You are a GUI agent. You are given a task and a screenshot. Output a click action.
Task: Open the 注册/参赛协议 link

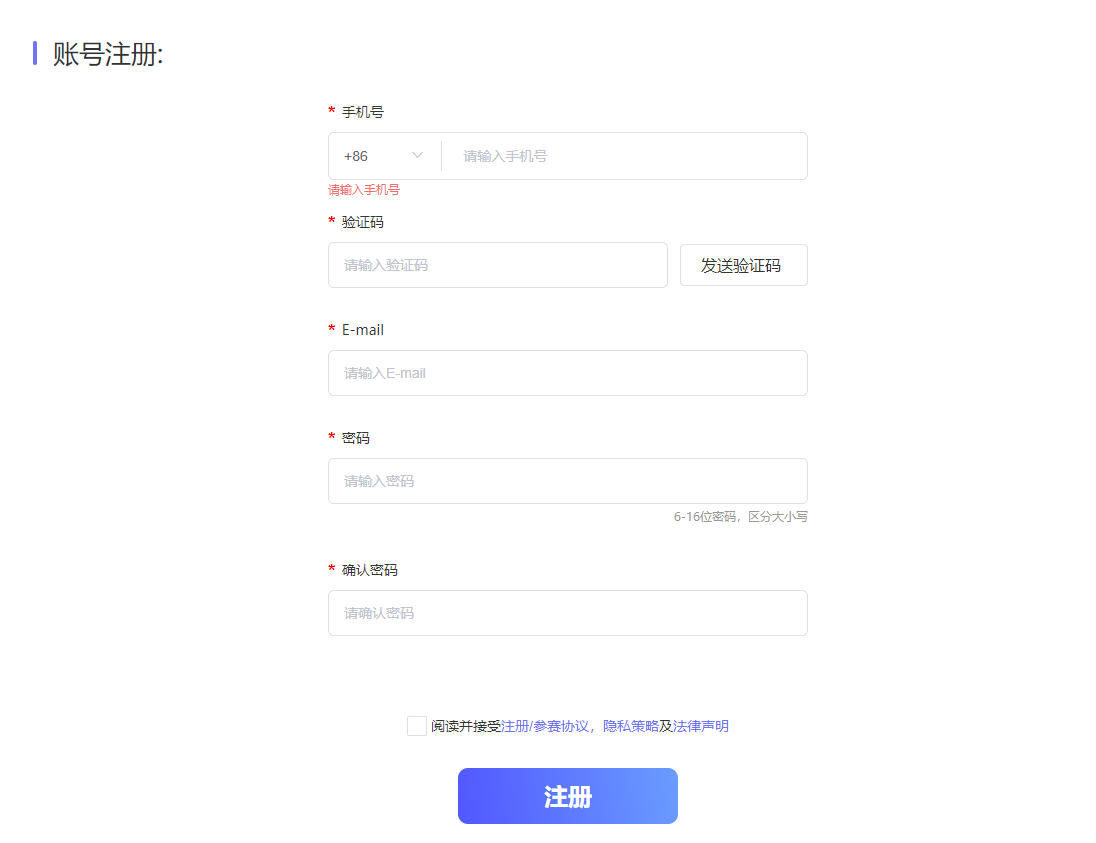click(545, 726)
